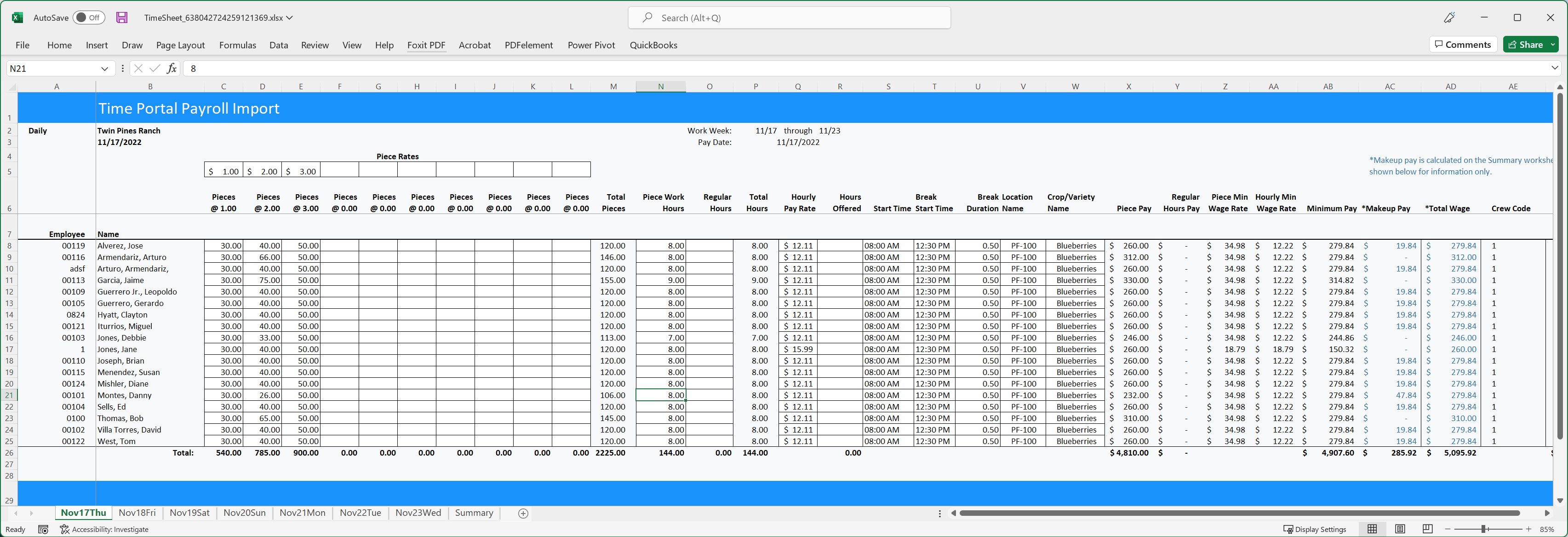Image resolution: width=1568 pixels, height=537 pixels.
Task: Add a new sheet with plus icon
Action: 523,513
